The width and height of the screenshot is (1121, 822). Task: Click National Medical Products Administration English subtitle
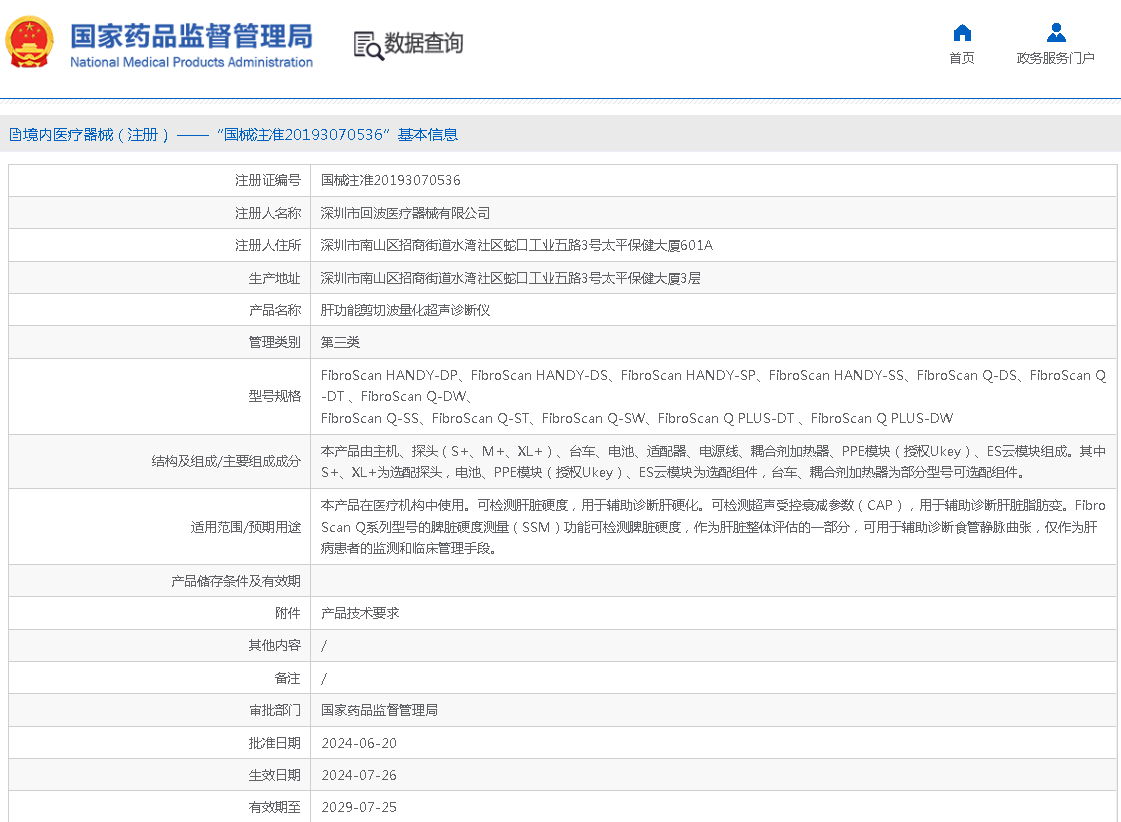[192, 62]
